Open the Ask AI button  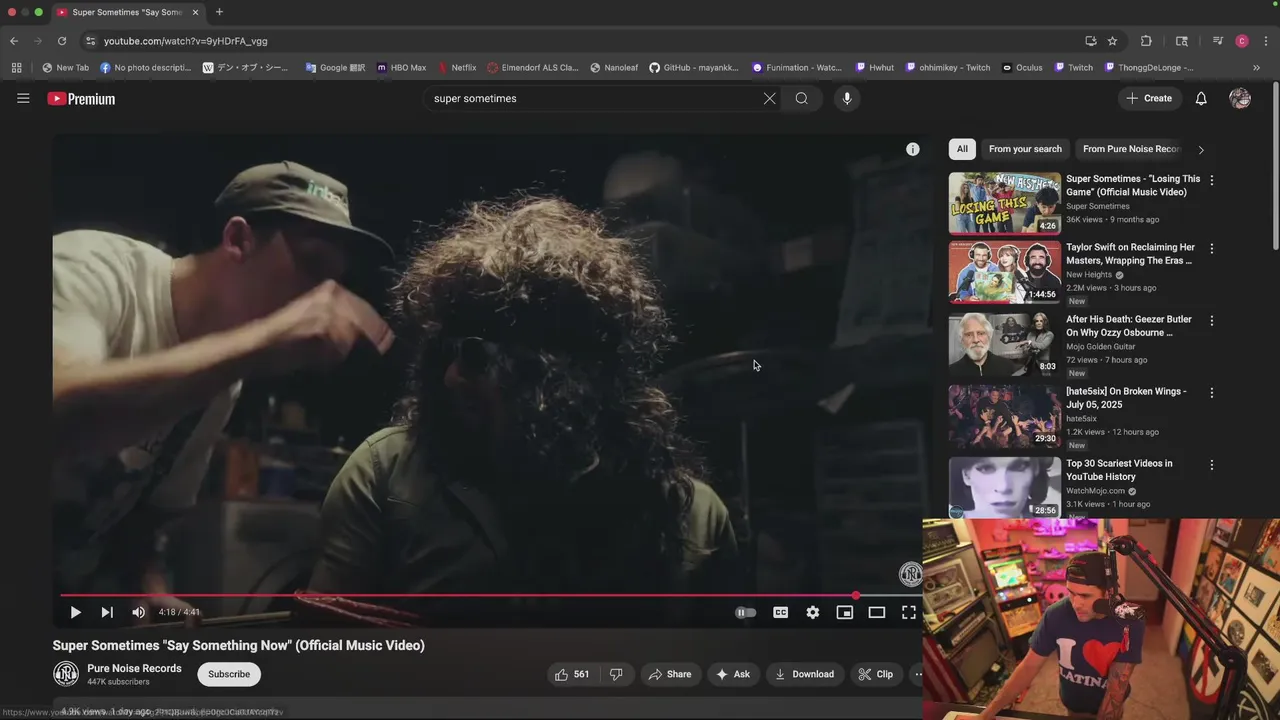732,674
